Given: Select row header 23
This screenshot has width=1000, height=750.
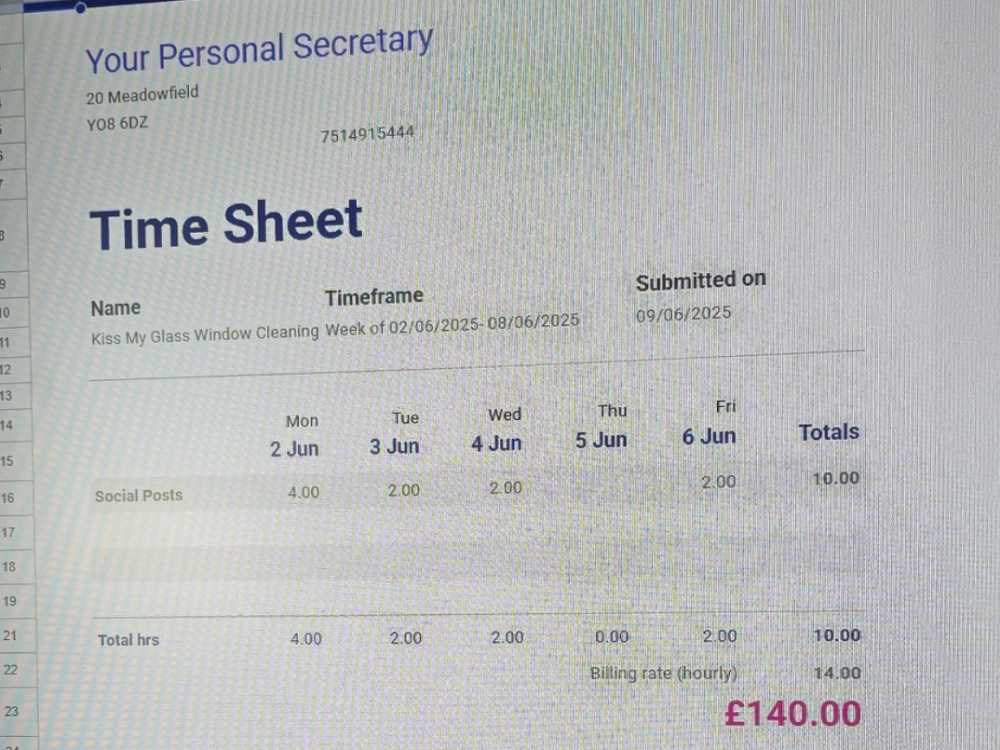Looking at the screenshot, I should click(x=11, y=711).
